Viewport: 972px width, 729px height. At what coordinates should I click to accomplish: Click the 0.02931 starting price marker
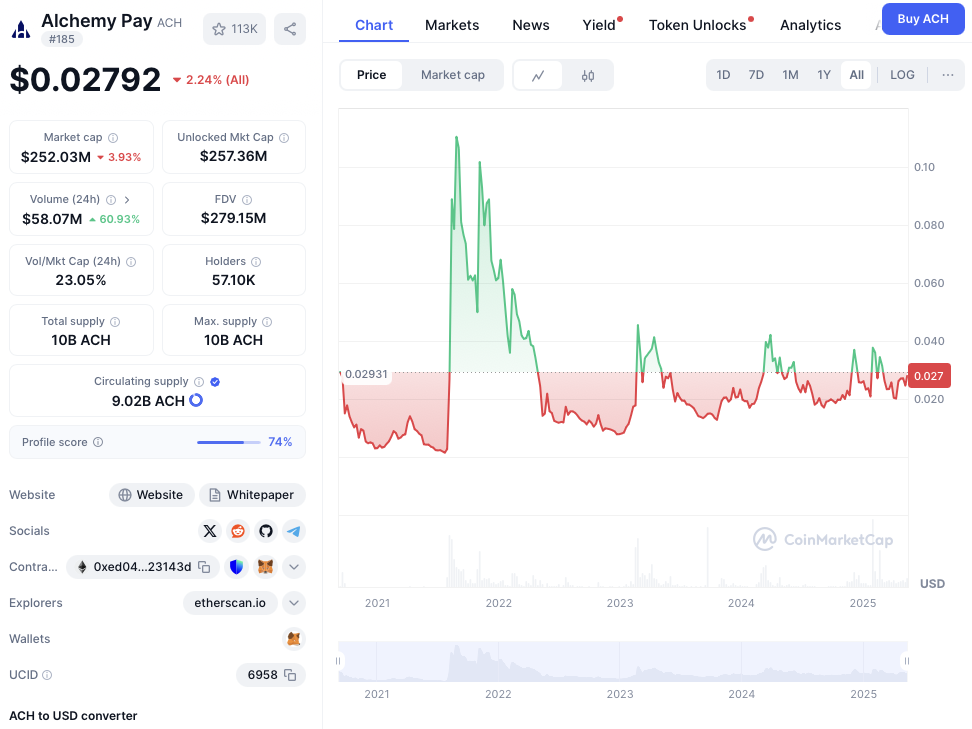click(x=366, y=374)
